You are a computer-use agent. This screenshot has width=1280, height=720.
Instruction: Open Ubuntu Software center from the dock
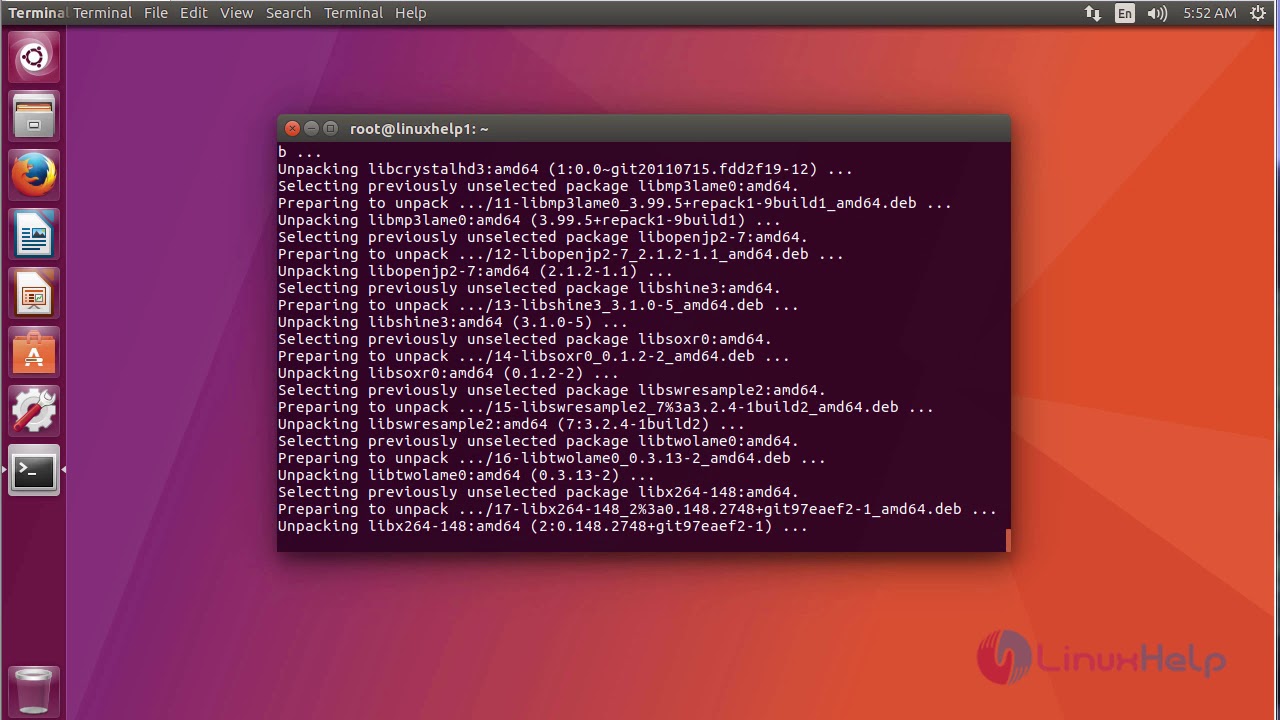click(x=34, y=353)
